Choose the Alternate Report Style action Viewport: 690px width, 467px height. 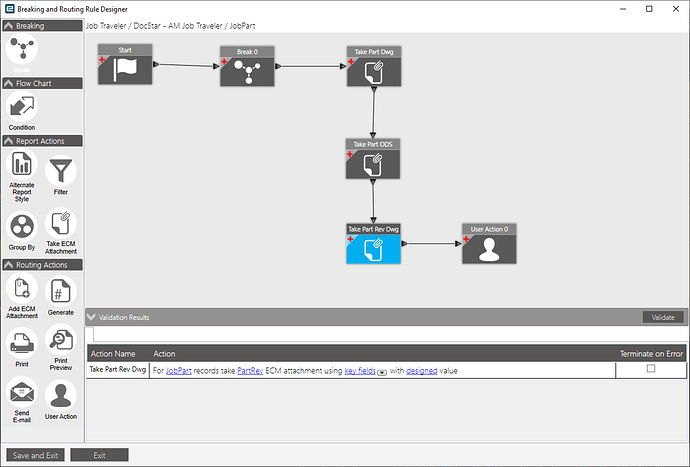(22, 165)
